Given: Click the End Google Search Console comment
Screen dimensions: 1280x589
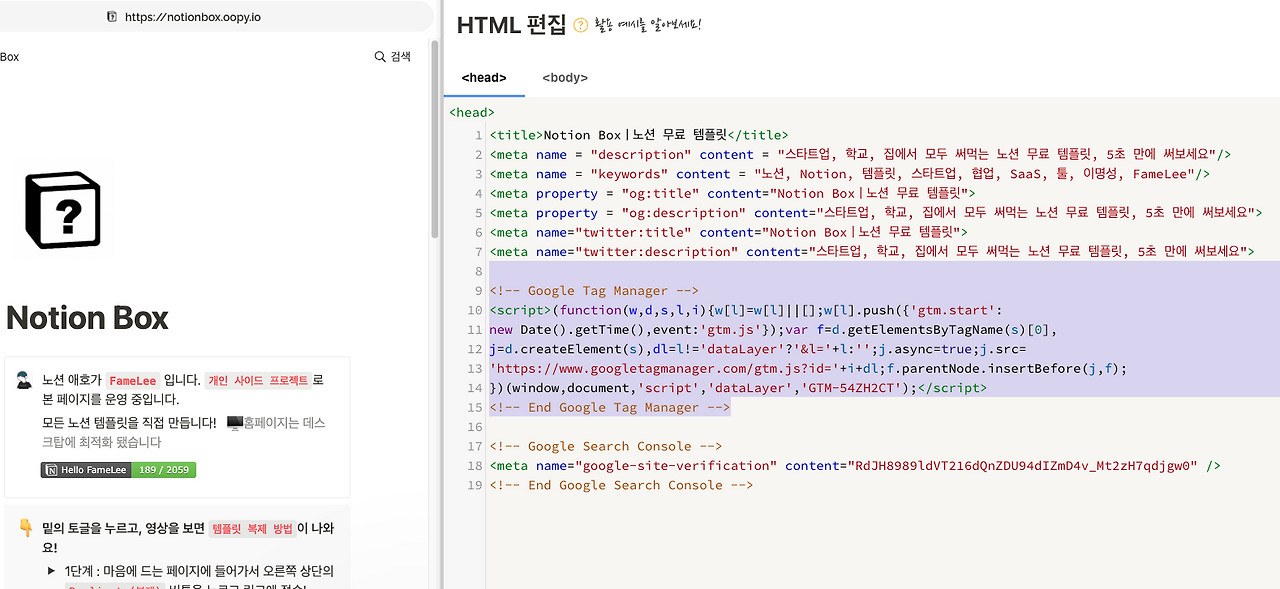Looking at the screenshot, I should point(621,485).
